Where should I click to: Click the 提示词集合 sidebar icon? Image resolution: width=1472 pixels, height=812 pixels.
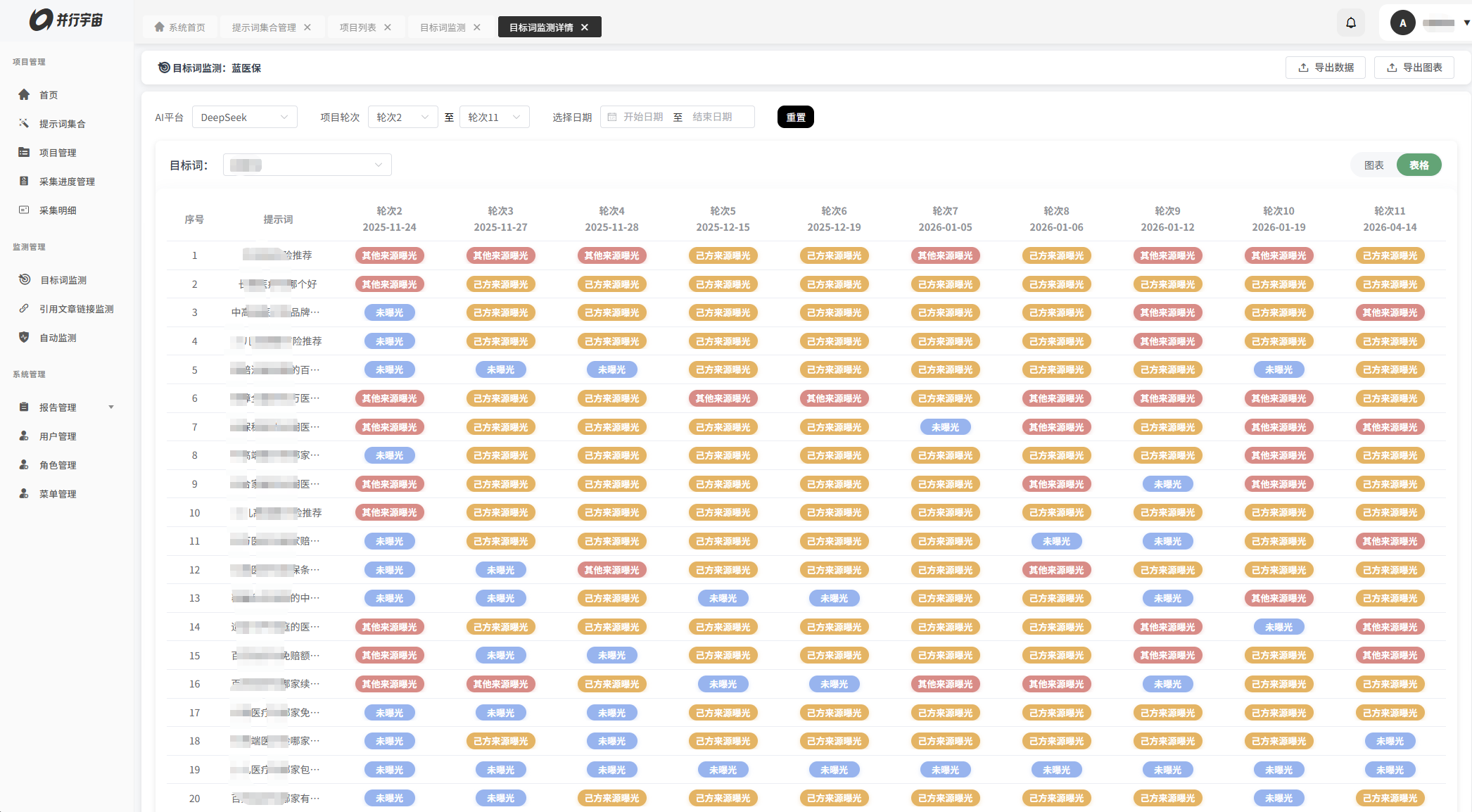(x=24, y=124)
